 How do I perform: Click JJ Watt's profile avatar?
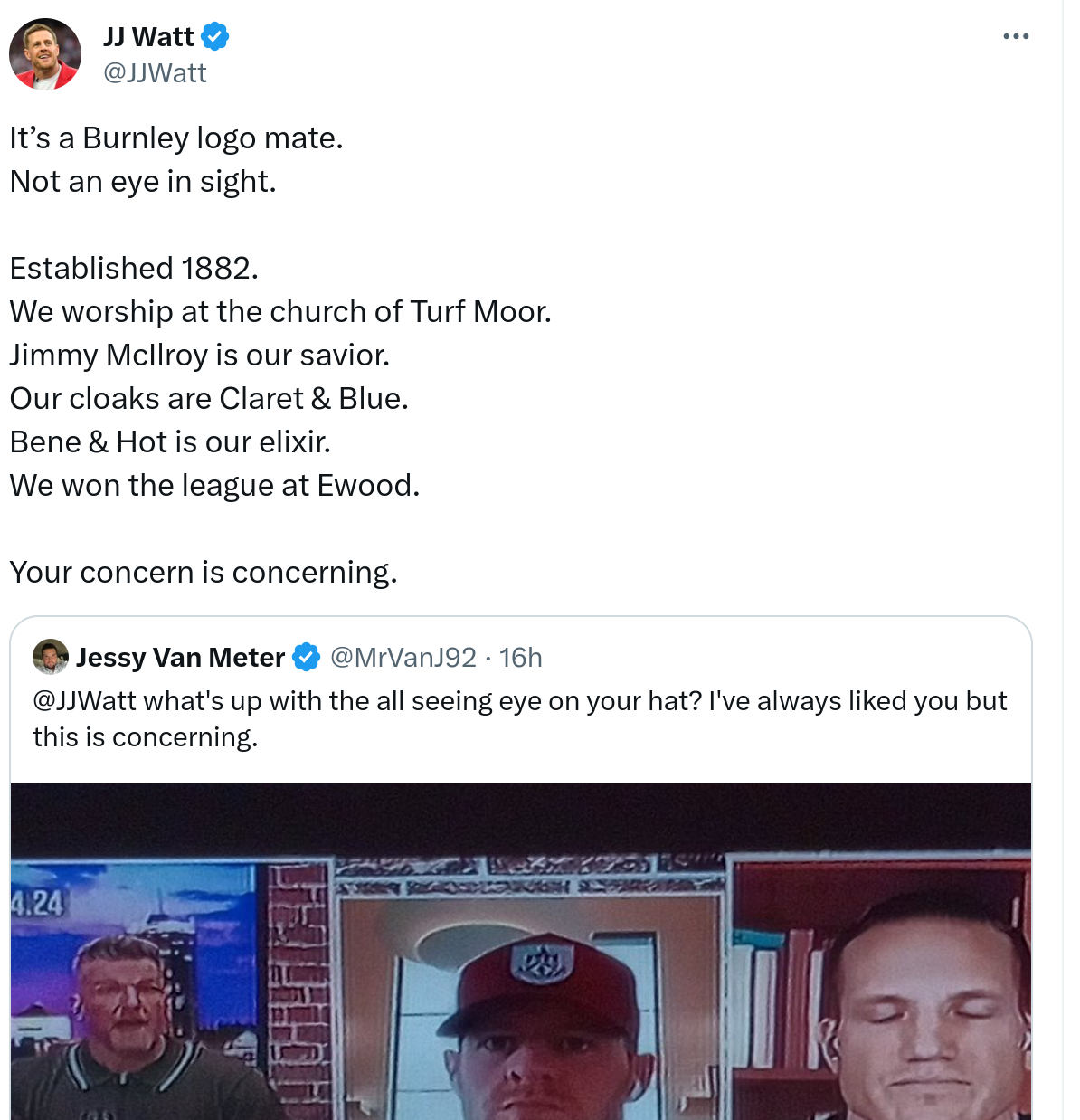point(45,54)
